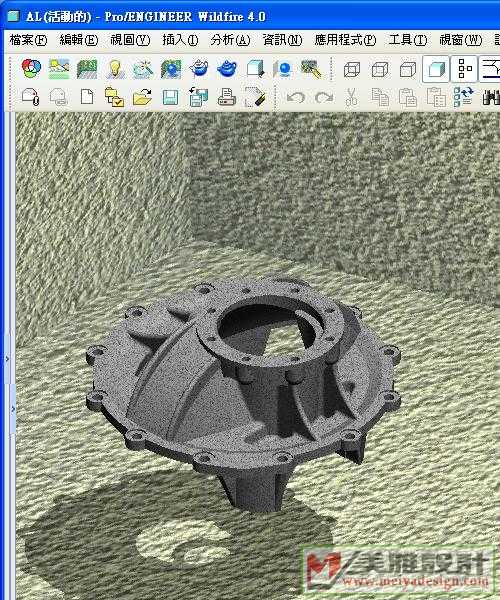Undo the last action
Viewport: 500px width, 600px height.
tap(296, 97)
